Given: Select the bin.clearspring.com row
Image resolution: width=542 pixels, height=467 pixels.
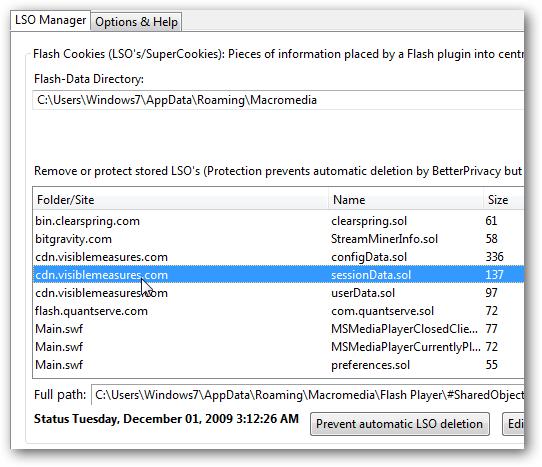Looking at the screenshot, I should tap(278, 221).
